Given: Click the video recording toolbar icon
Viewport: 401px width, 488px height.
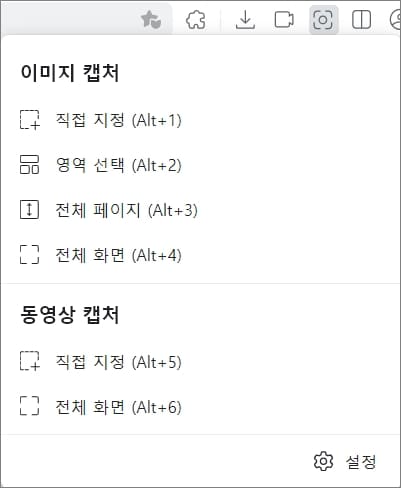Looking at the screenshot, I should (x=284, y=20).
